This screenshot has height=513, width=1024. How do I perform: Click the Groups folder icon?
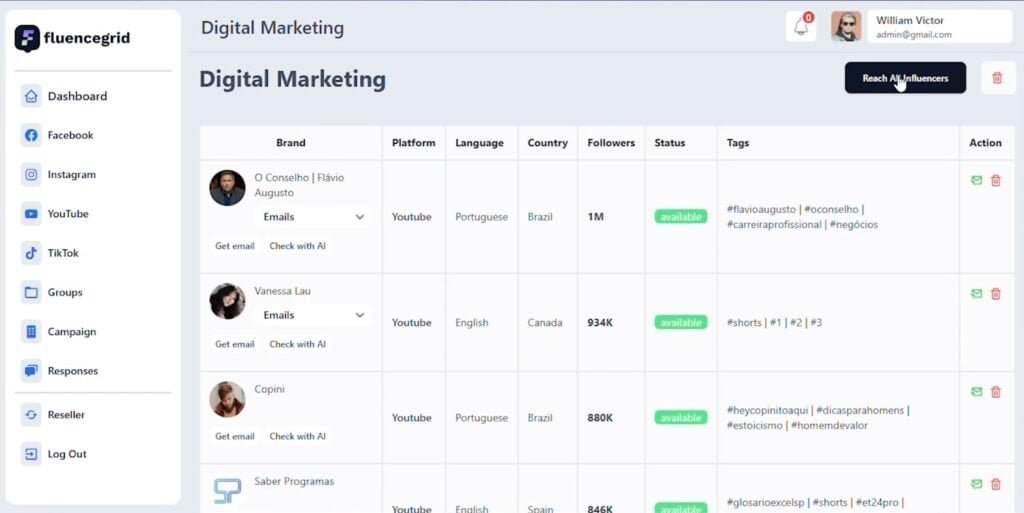(31, 292)
